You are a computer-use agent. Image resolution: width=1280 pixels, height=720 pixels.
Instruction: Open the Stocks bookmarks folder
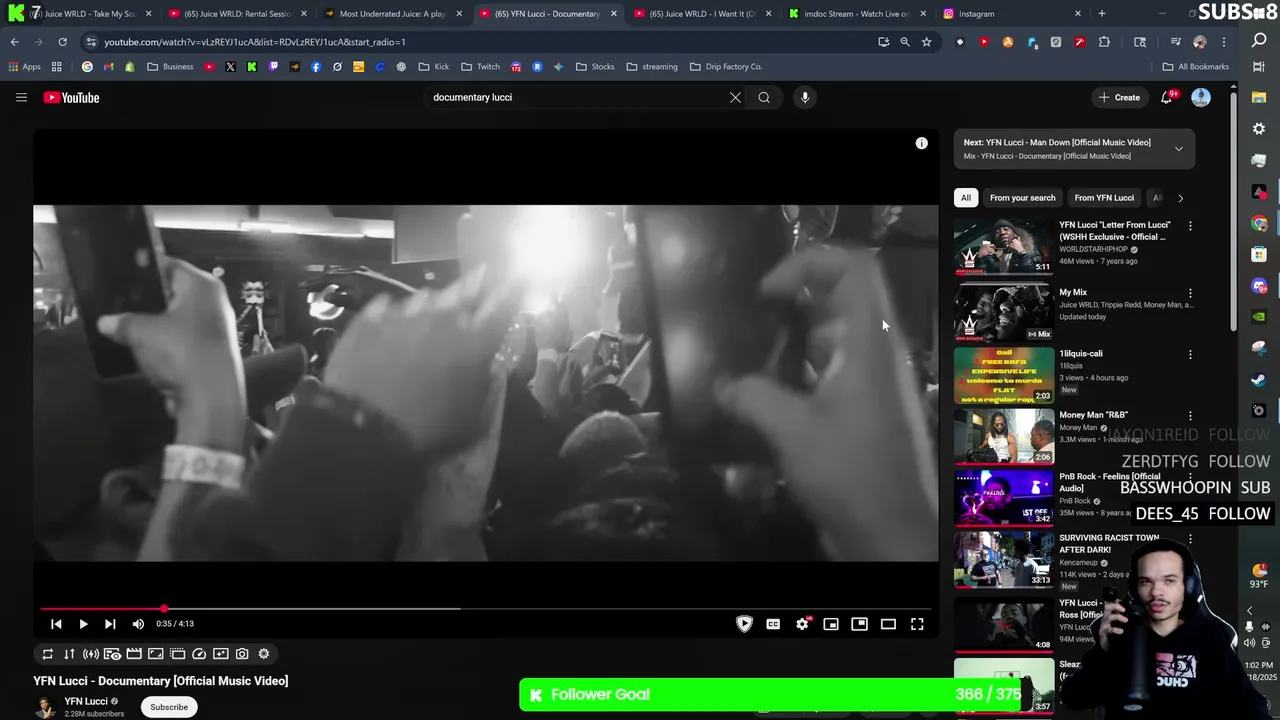[x=595, y=67]
